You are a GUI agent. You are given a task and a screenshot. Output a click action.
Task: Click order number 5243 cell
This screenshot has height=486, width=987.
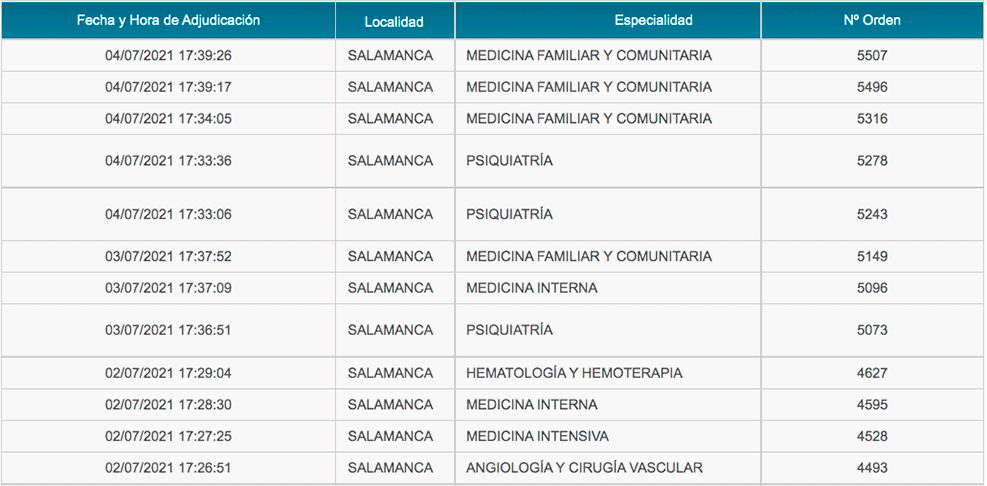tap(872, 214)
